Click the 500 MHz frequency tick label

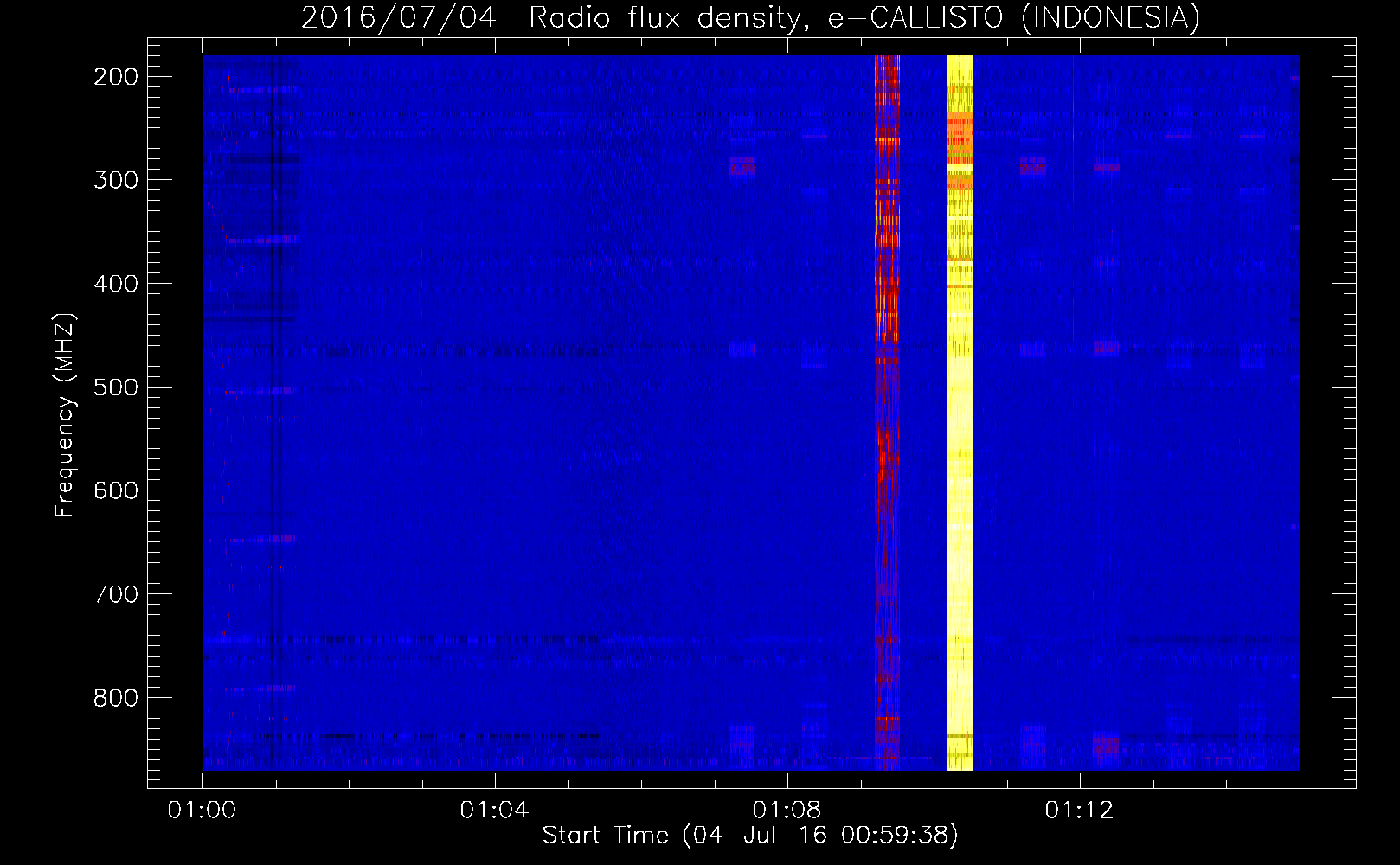(116, 387)
